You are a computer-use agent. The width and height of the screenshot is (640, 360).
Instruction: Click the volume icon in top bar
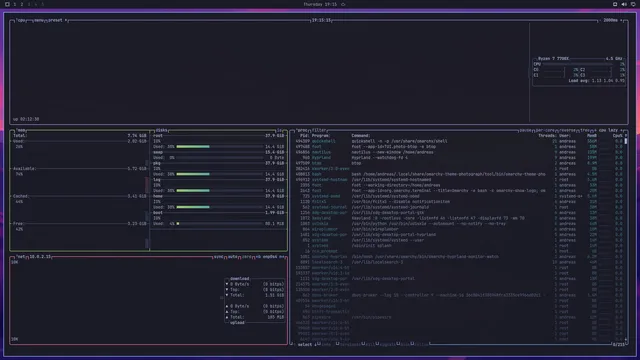point(624,4)
